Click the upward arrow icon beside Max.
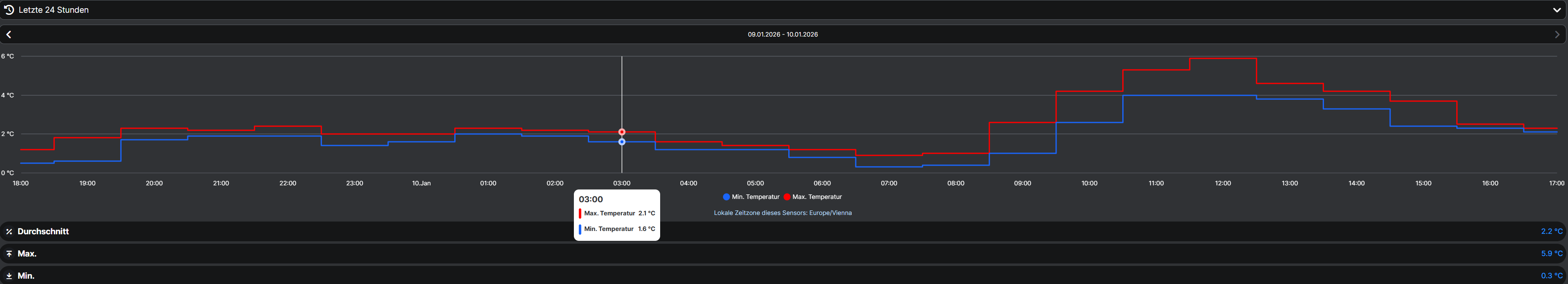The image size is (1568, 284). [x=9, y=254]
